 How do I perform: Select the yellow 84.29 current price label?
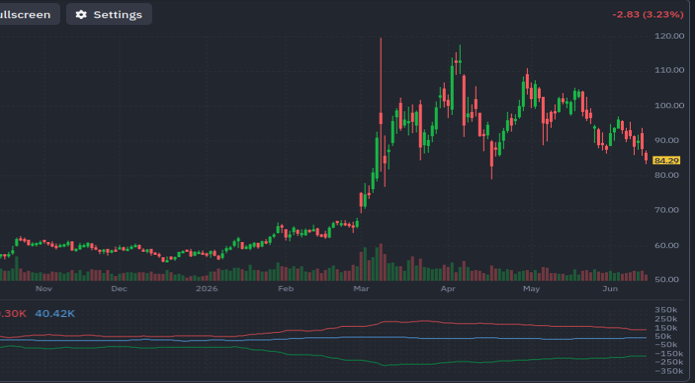coord(666,160)
